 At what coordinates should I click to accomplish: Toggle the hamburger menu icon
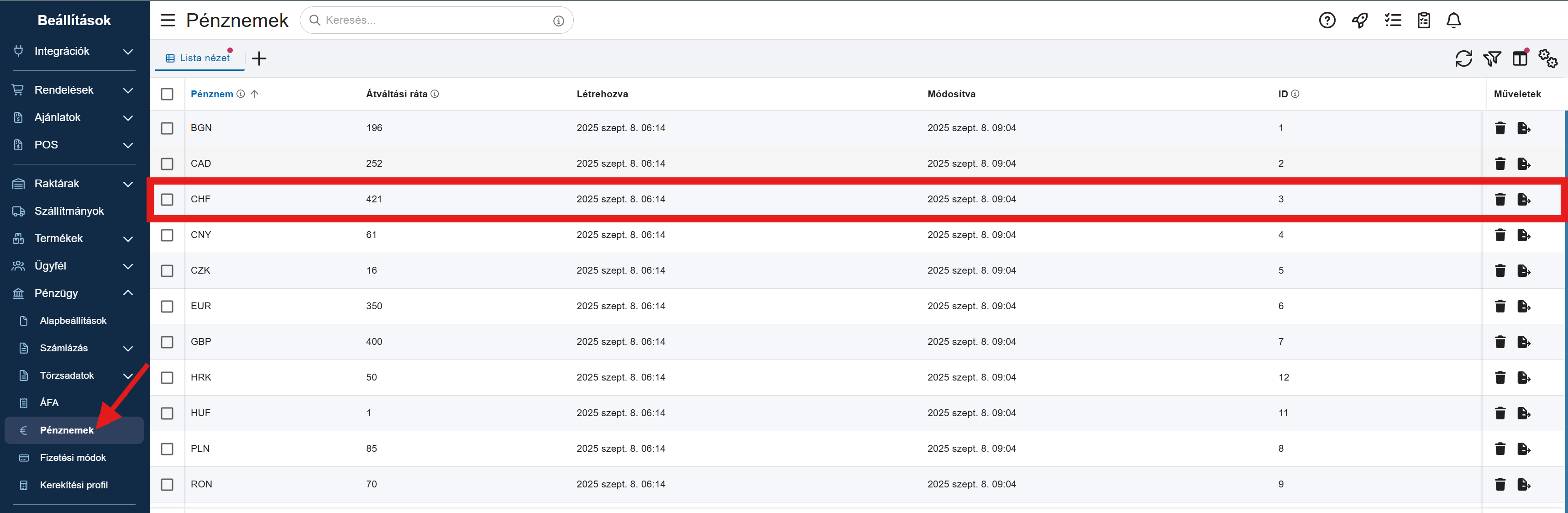tap(168, 20)
